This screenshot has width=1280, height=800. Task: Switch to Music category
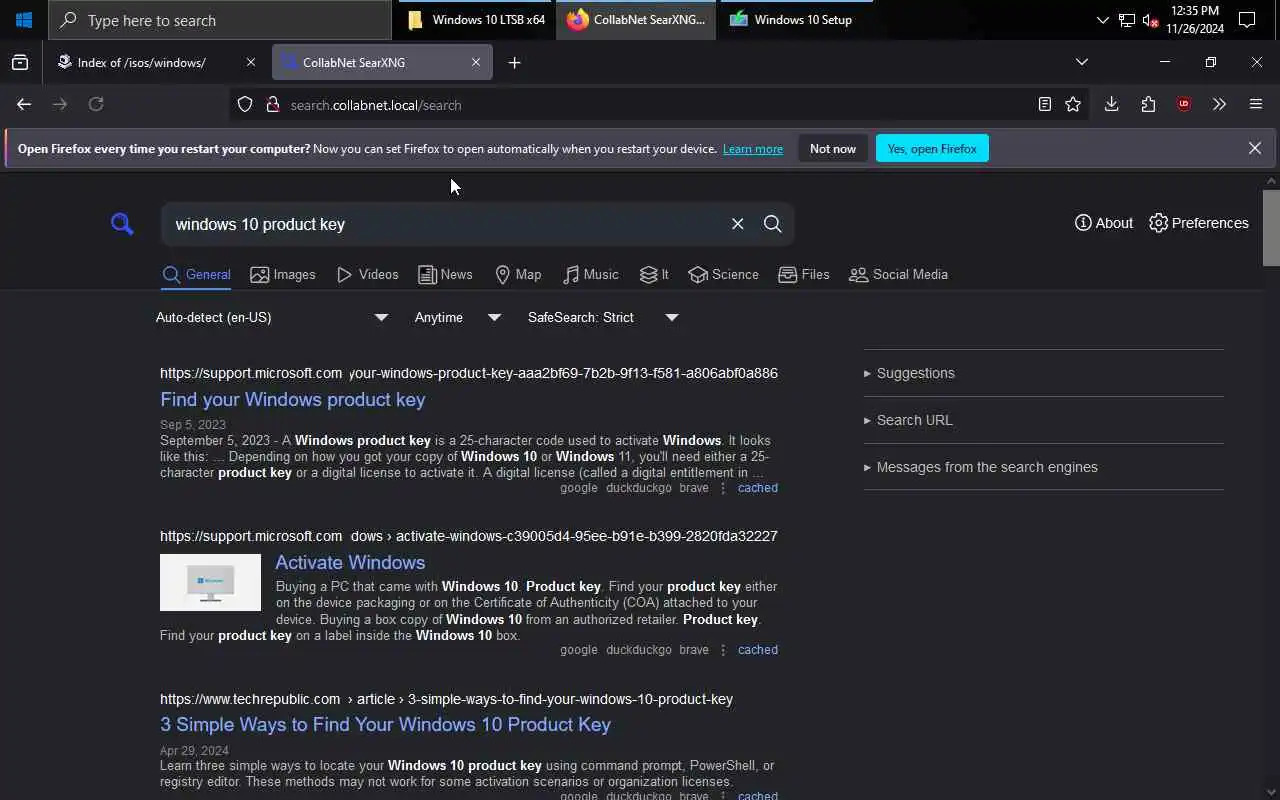(591, 275)
